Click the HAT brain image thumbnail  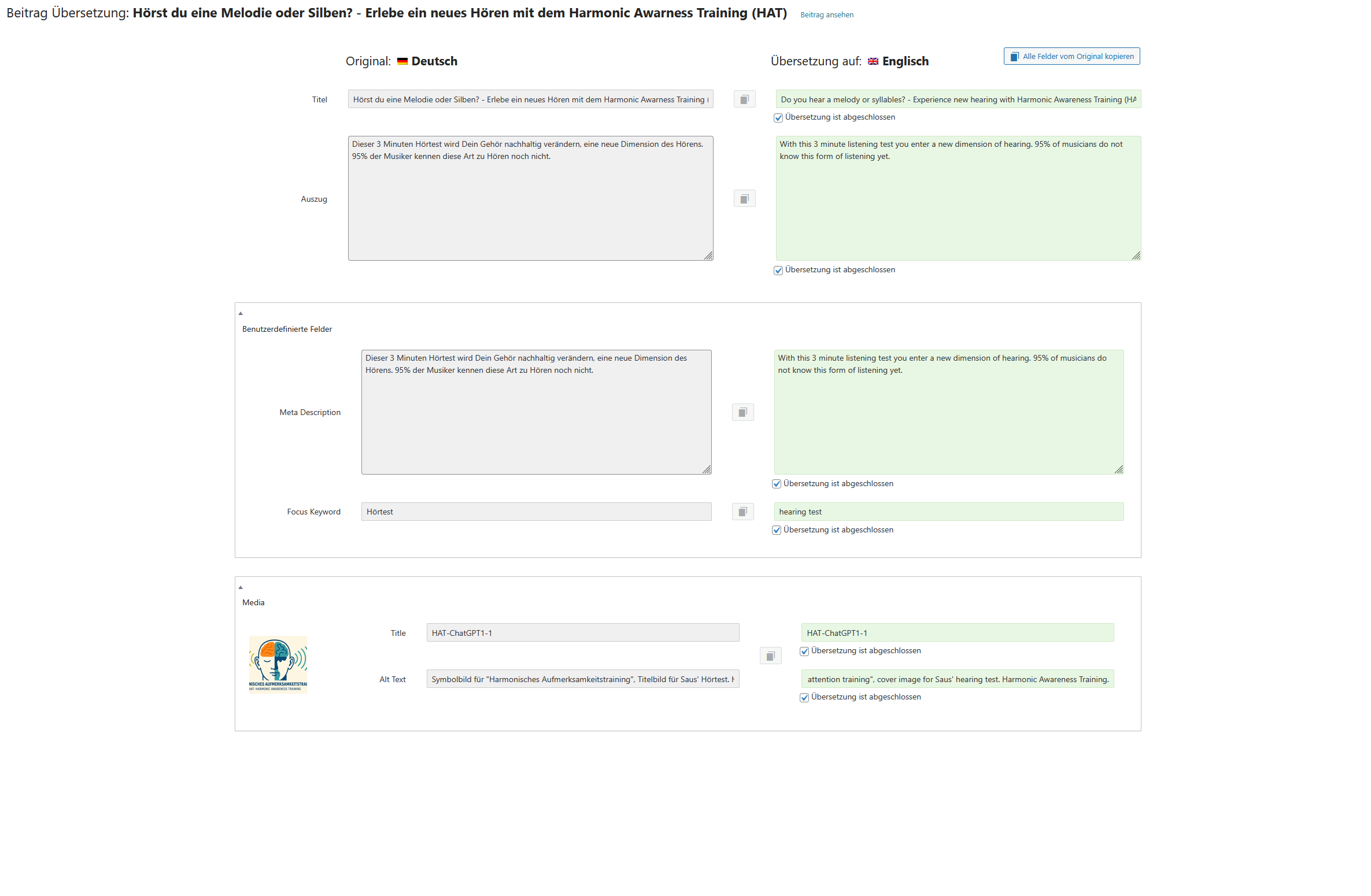pyautogui.click(x=278, y=664)
